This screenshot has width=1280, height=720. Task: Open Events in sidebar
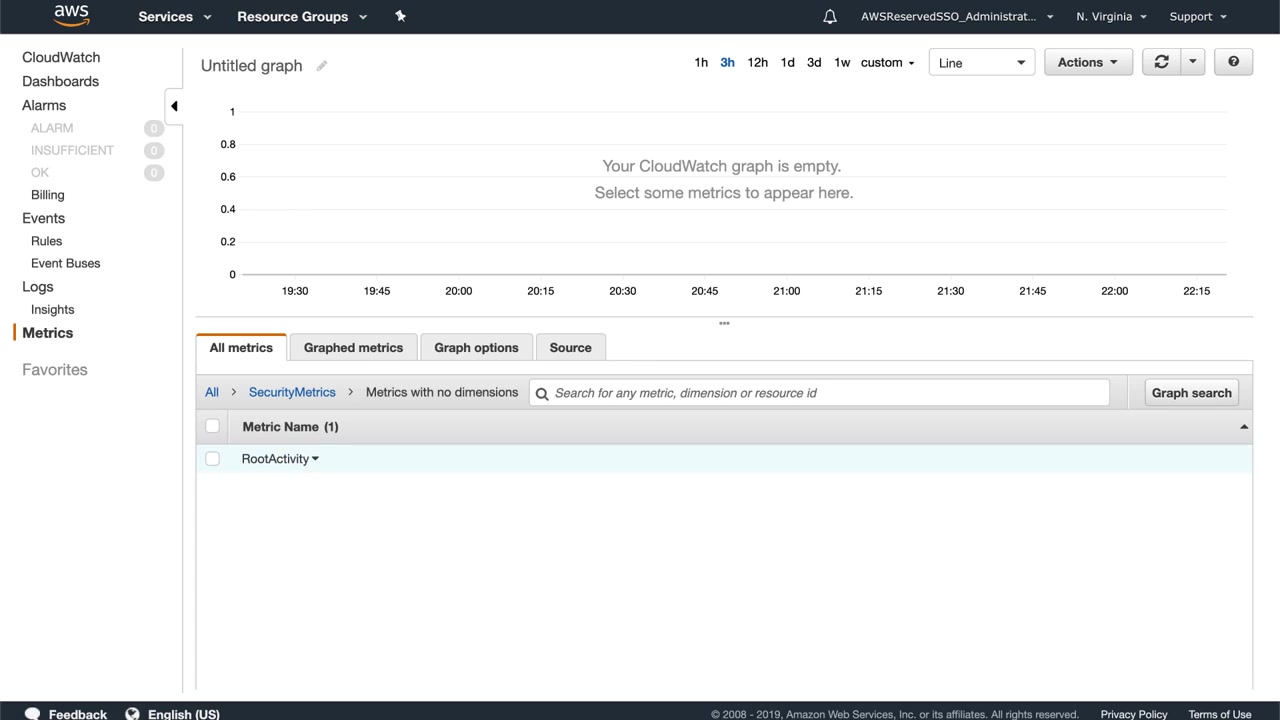click(x=43, y=219)
